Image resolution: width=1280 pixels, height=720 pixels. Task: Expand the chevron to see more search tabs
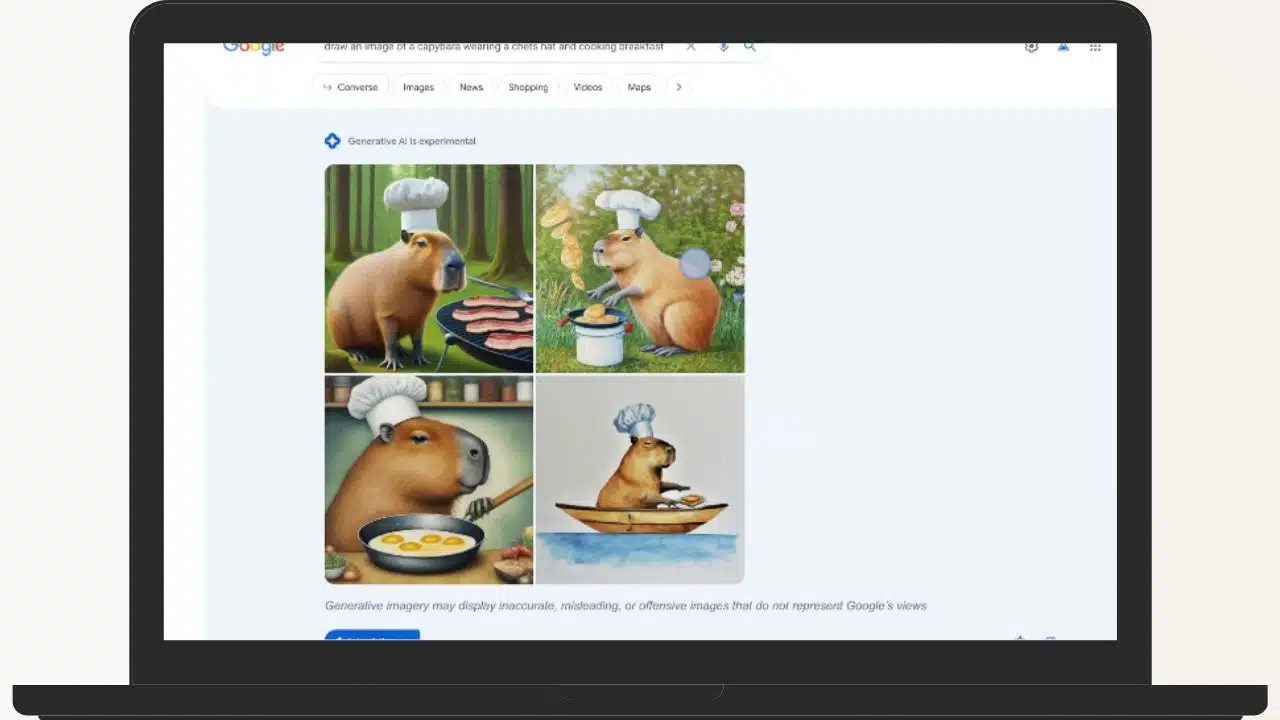click(x=679, y=87)
